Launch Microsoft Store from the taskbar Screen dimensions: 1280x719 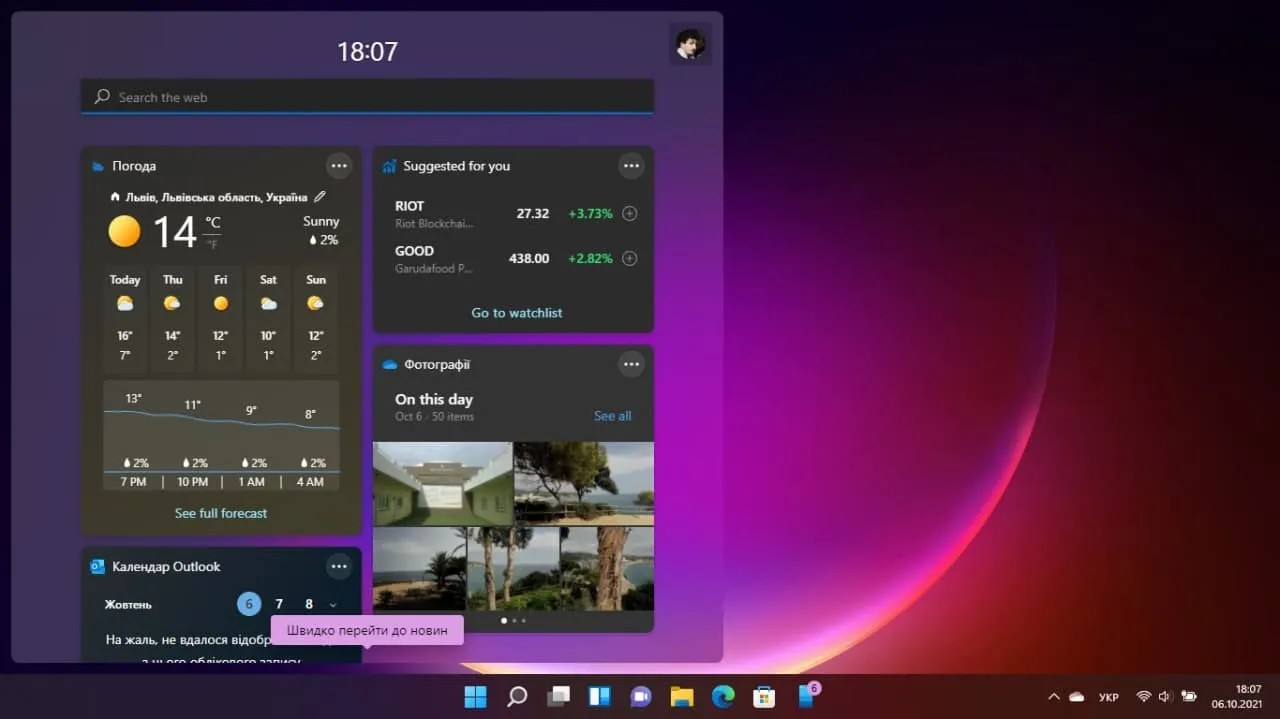pyautogui.click(x=764, y=696)
